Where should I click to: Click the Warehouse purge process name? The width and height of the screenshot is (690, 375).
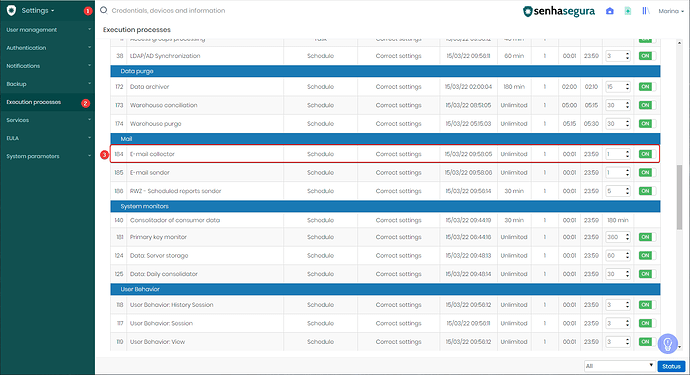[155, 124]
